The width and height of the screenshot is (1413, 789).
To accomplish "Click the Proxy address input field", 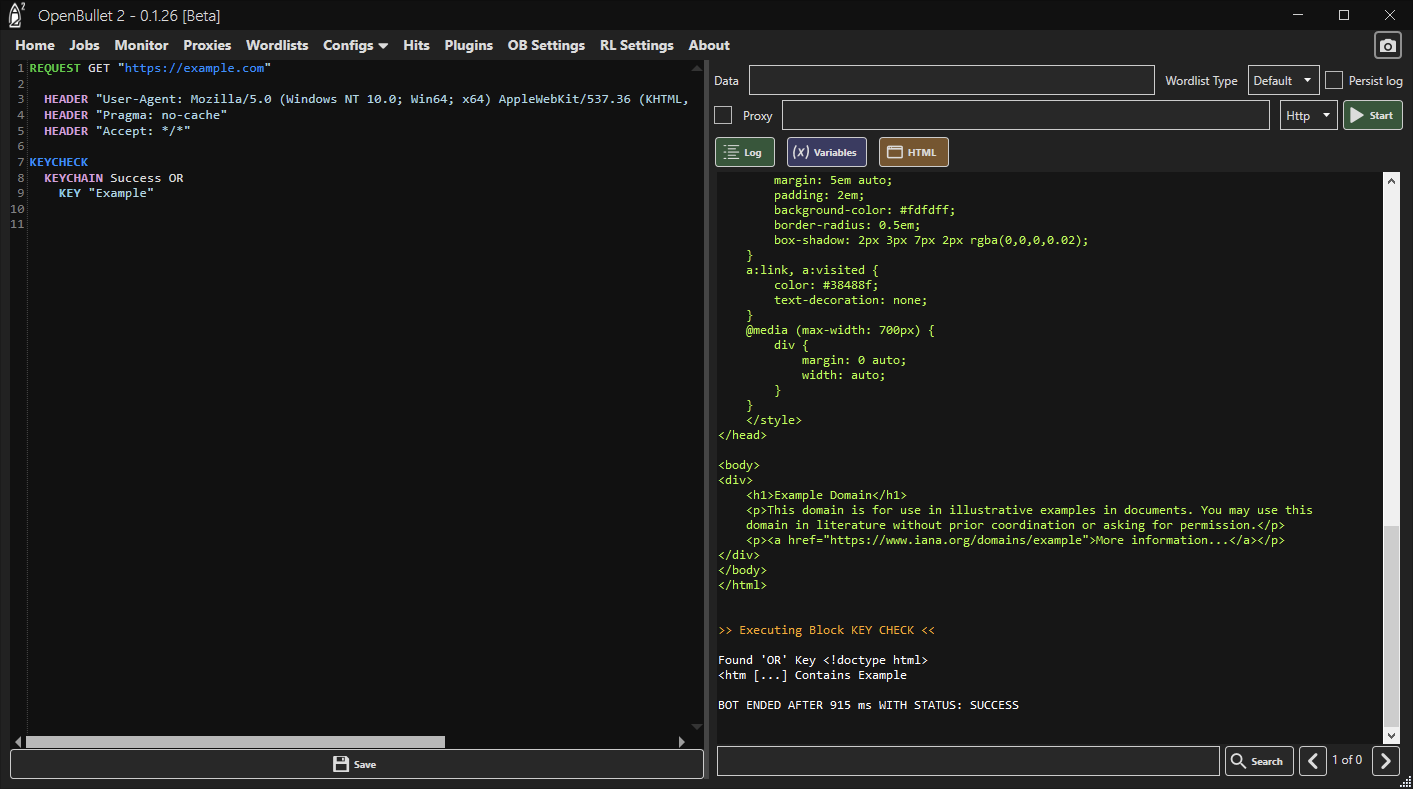I will pos(1026,116).
